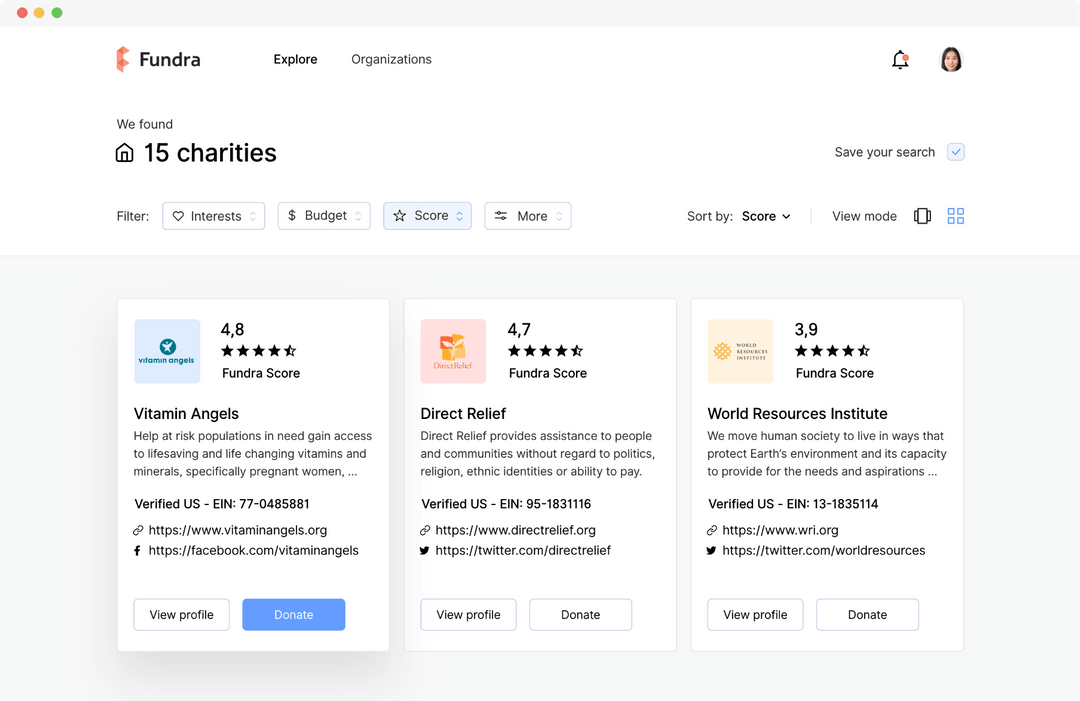Click the World Resources Institute logo
Viewport: 1080px width, 701px height.
point(740,351)
